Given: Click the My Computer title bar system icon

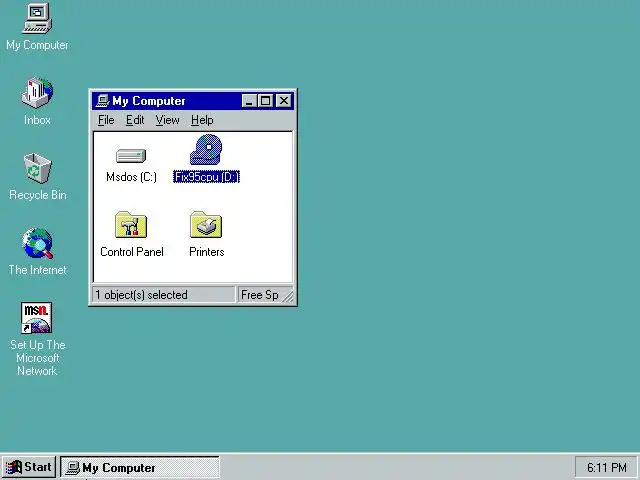Looking at the screenshot, I should (102, 101).
